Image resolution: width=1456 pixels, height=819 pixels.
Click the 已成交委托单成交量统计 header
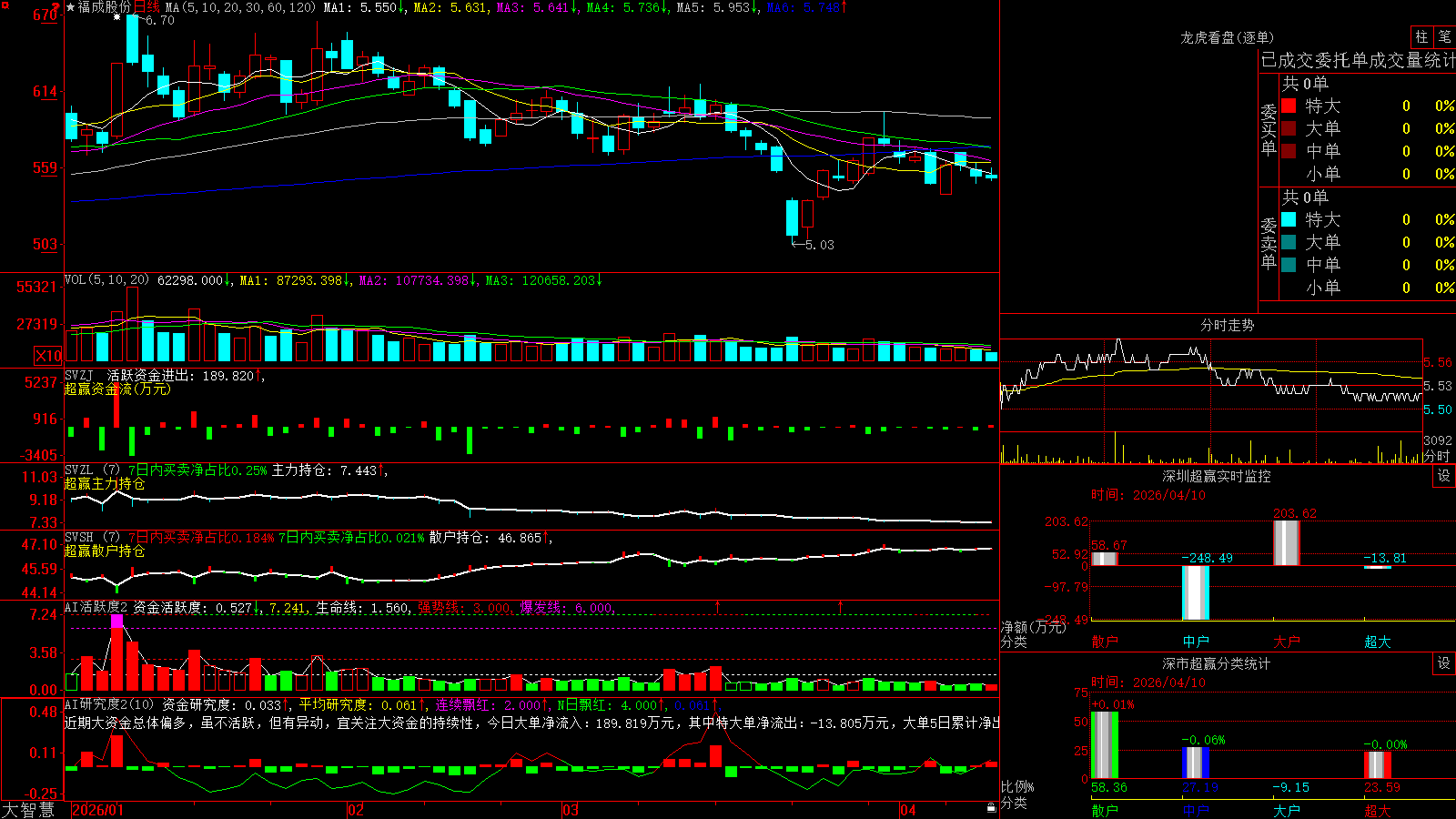click(1358, 60)
